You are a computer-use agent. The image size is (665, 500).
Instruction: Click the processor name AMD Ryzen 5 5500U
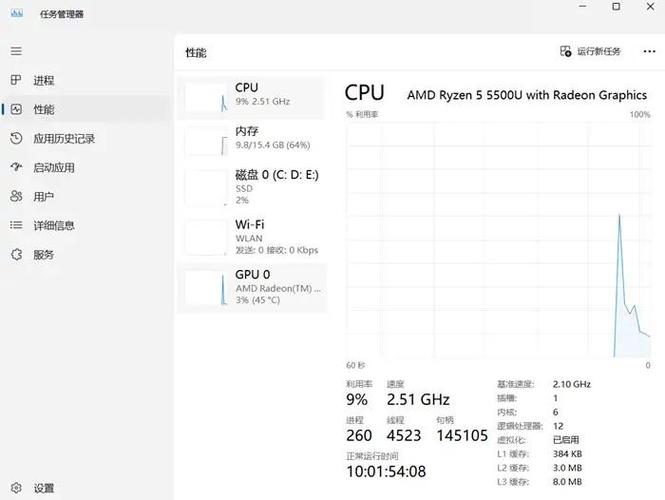(x=527, y=95)
